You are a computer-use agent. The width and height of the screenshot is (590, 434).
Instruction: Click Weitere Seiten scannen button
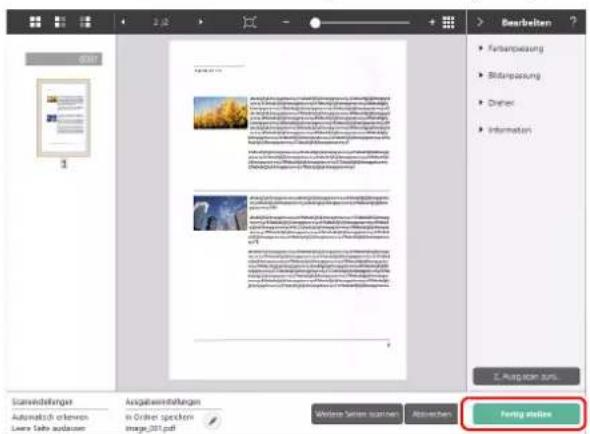357,414
